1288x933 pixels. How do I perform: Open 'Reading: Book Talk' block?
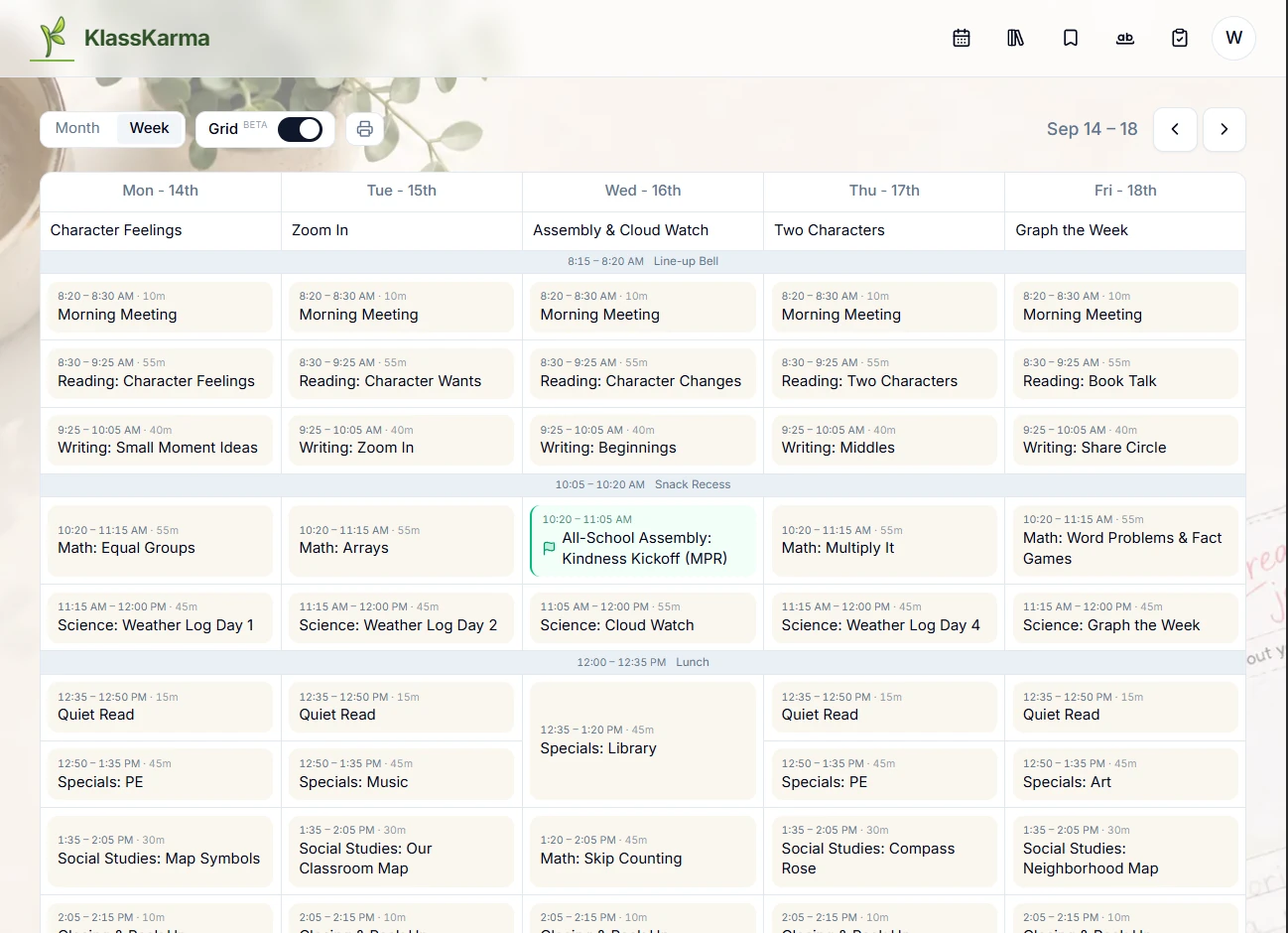pyautogui.click(x=1125, y=373)
